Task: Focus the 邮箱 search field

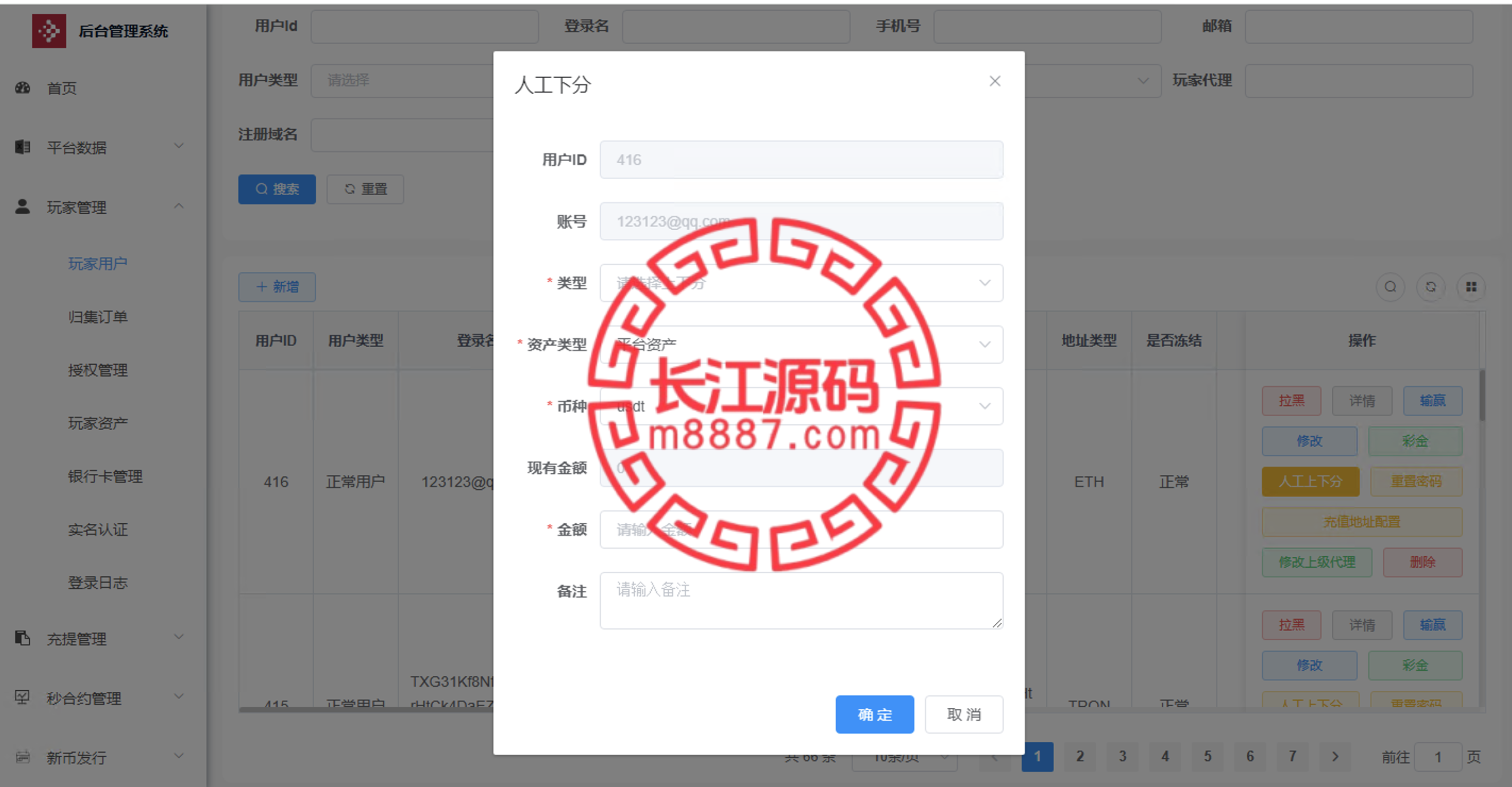Action: (x=1359, y=27)
